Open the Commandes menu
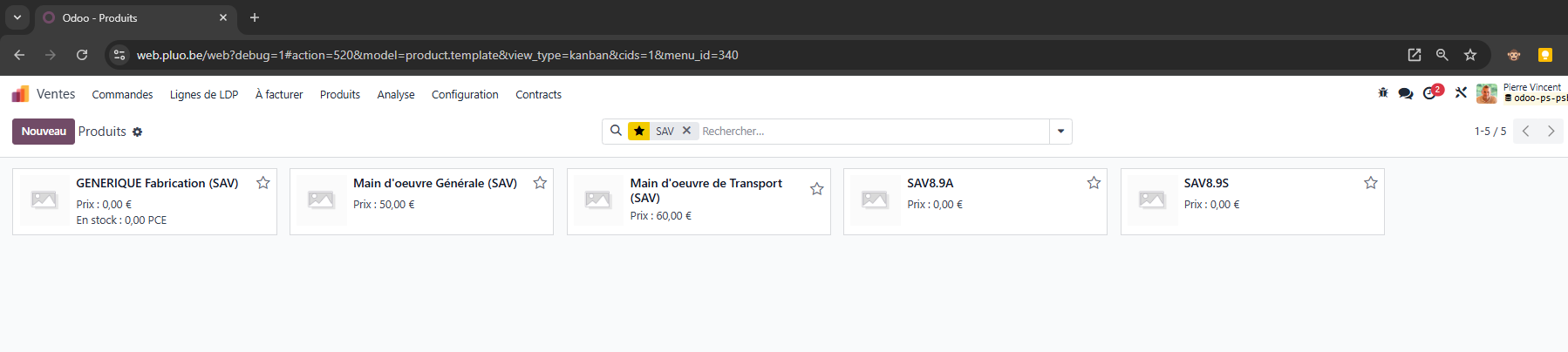This screenshot has width=1568, height=352. [x=122, y=94]
